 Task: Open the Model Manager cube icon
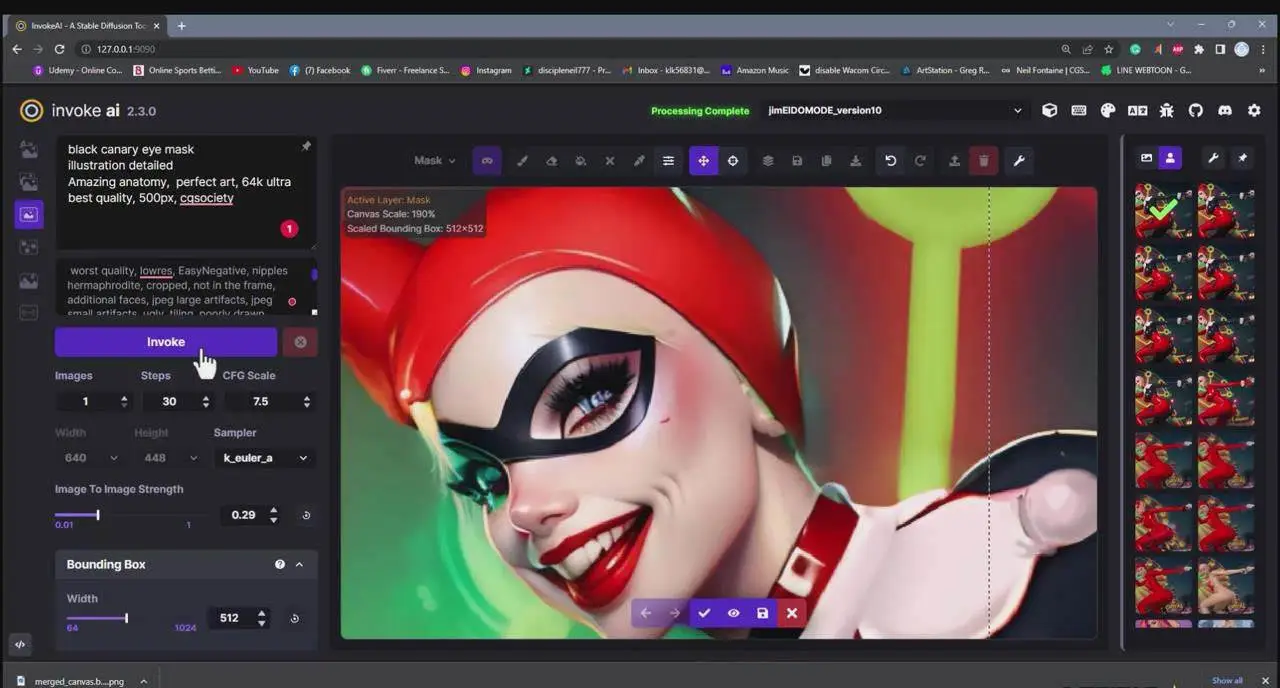click(1049, 111)
